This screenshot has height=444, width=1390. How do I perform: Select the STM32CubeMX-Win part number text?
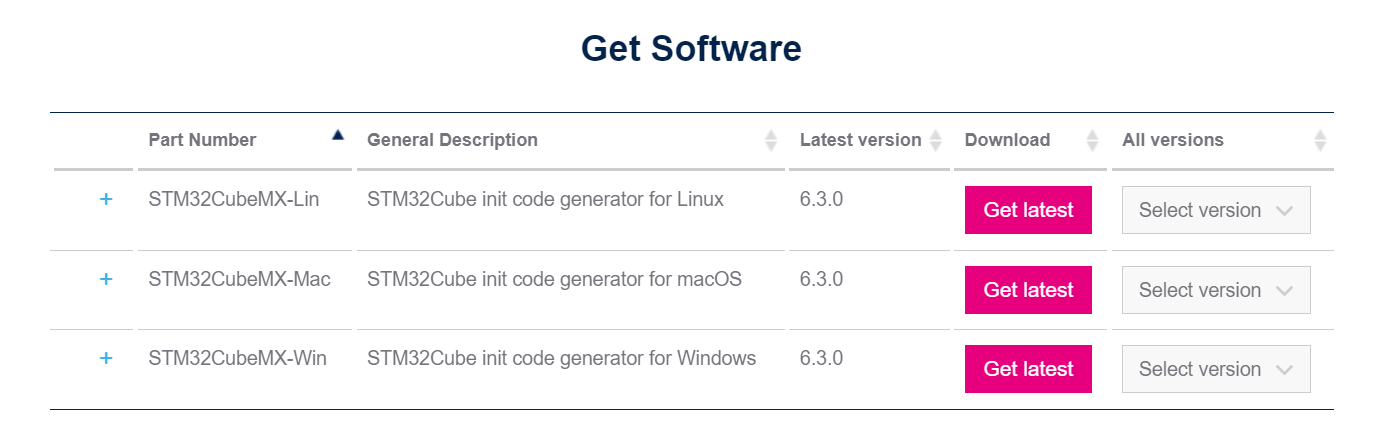click(x=238, y=358)
